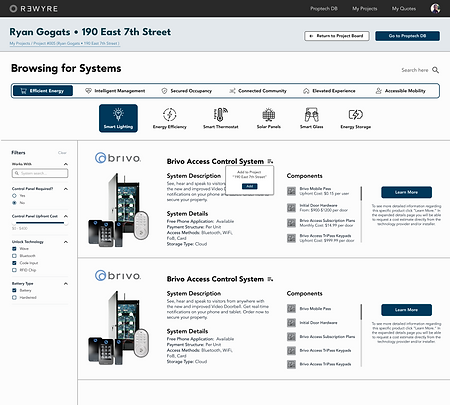Screen dimensions: 450x405
Task: Switch to the Efficient Energy tab
Action: (x=43, y=91)
